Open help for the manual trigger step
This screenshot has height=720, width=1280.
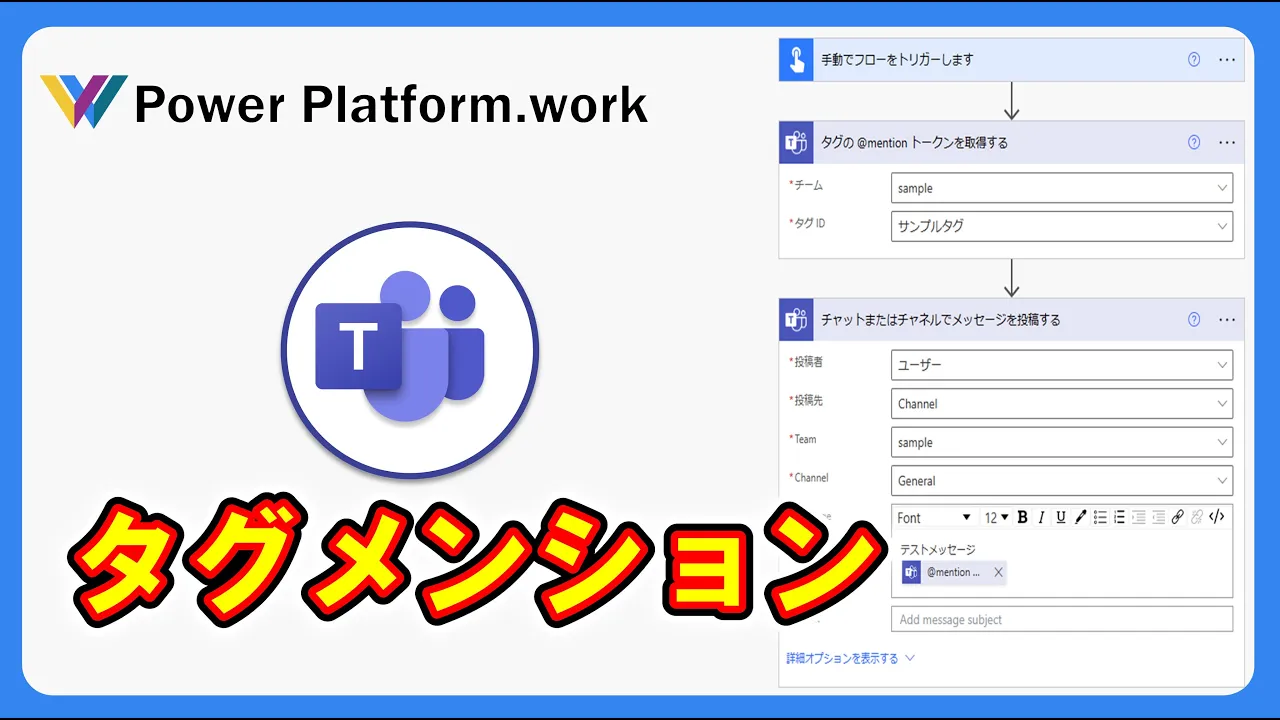pos(1193,60)
